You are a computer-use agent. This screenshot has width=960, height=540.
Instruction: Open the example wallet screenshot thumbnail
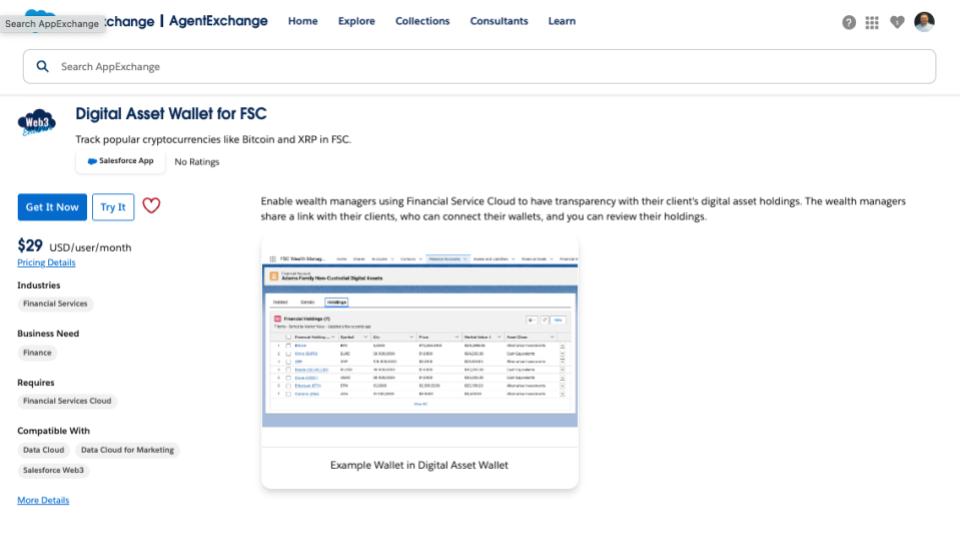pyautogui.click(x=419, y=341)
